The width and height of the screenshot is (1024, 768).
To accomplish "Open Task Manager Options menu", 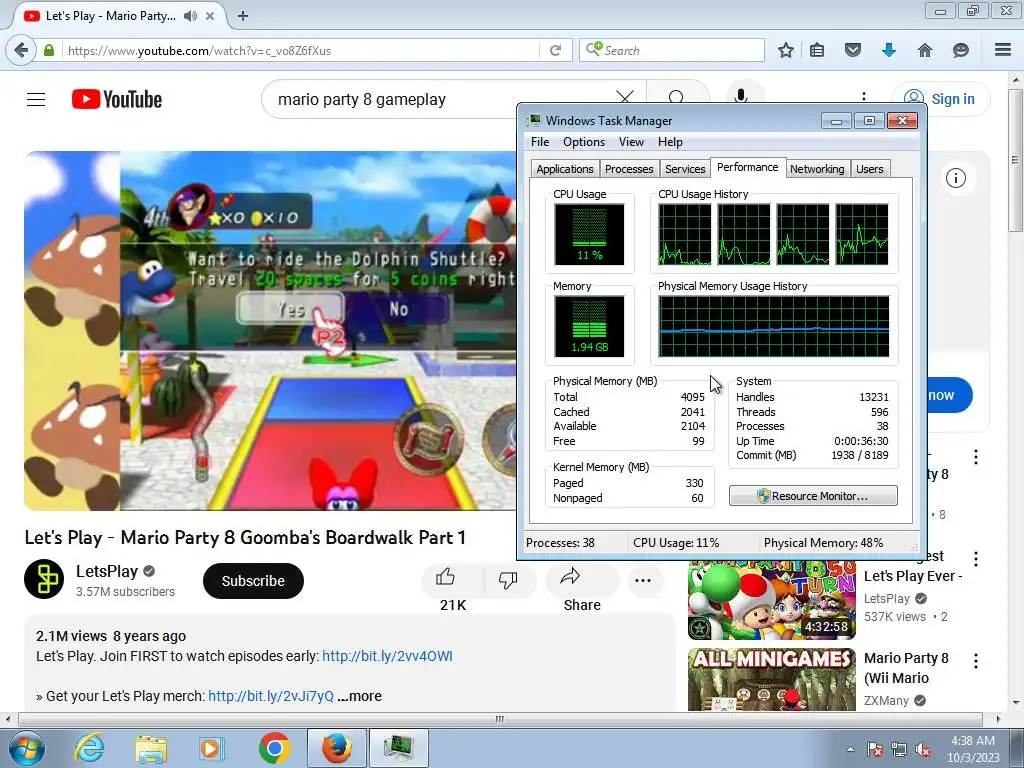I will pyautogui.click(x=584, y=142).
